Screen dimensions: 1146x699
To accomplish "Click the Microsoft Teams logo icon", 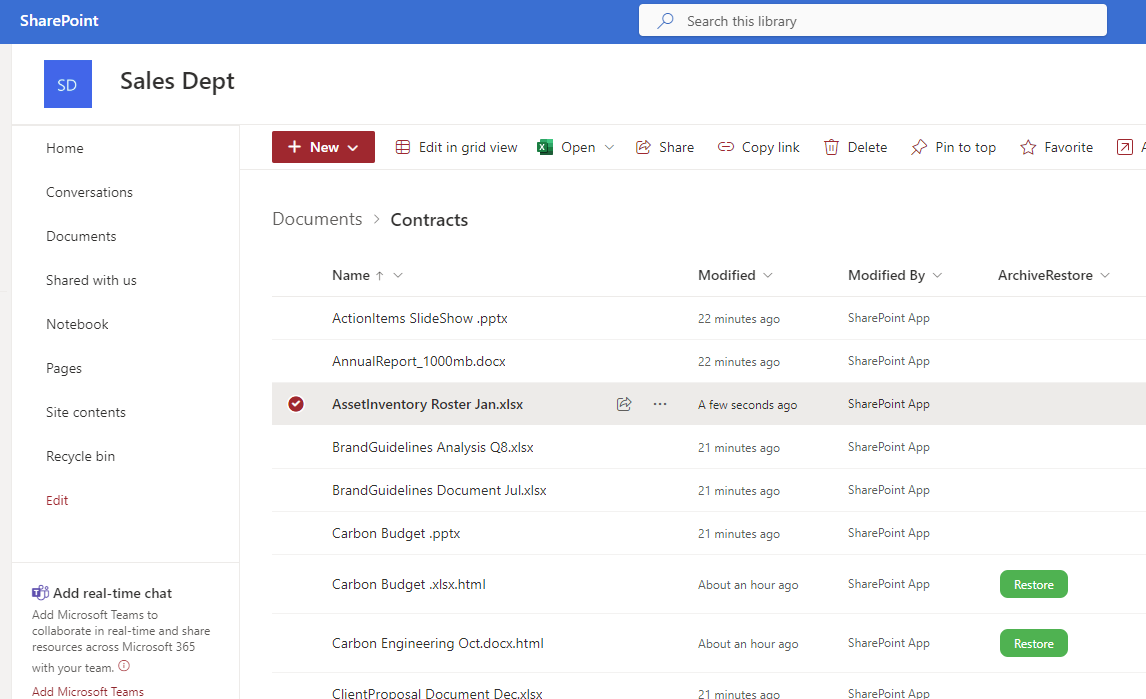I will click(40, 592).
